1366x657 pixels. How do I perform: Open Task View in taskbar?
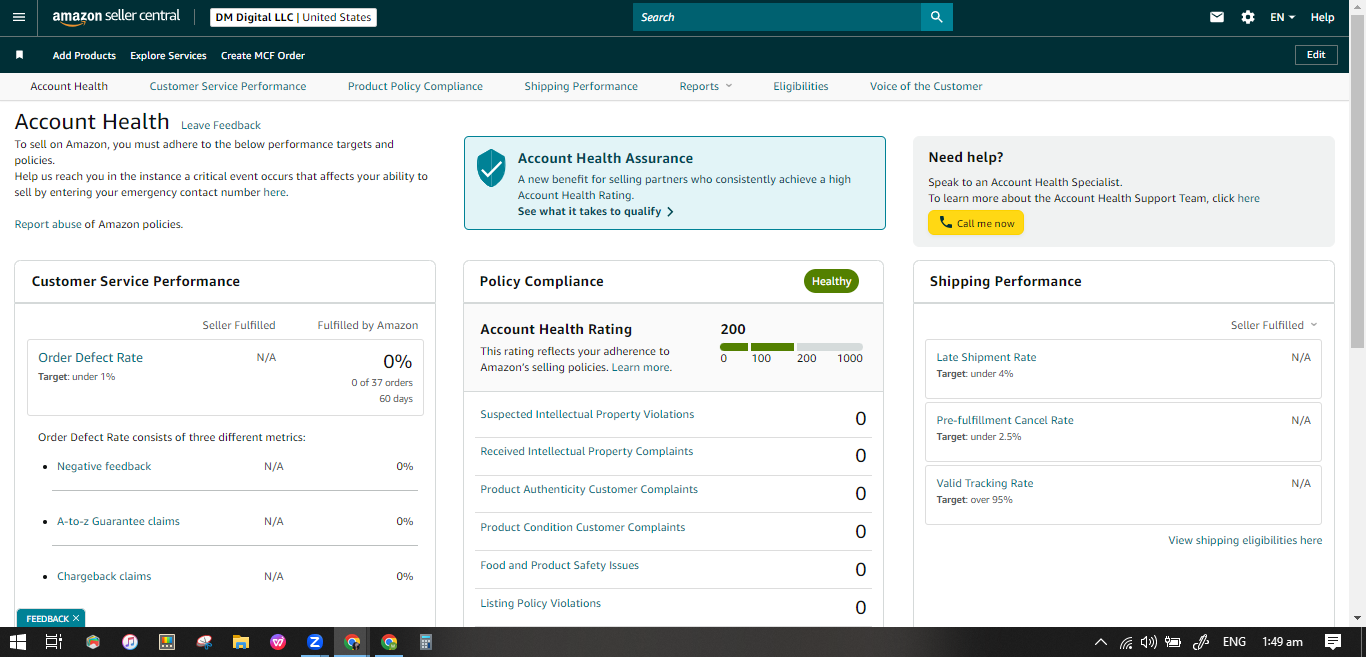pos(55,642)
